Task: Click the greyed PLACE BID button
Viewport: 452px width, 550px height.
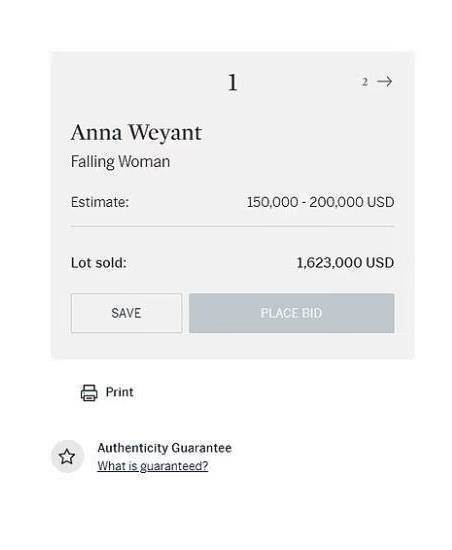Action: click(292, 313)
